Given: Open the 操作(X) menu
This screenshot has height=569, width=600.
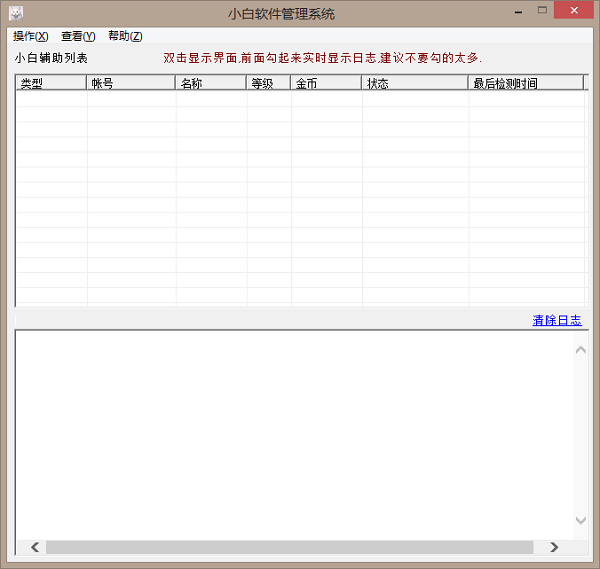Looking at the screenshot, I should (31, 36).
